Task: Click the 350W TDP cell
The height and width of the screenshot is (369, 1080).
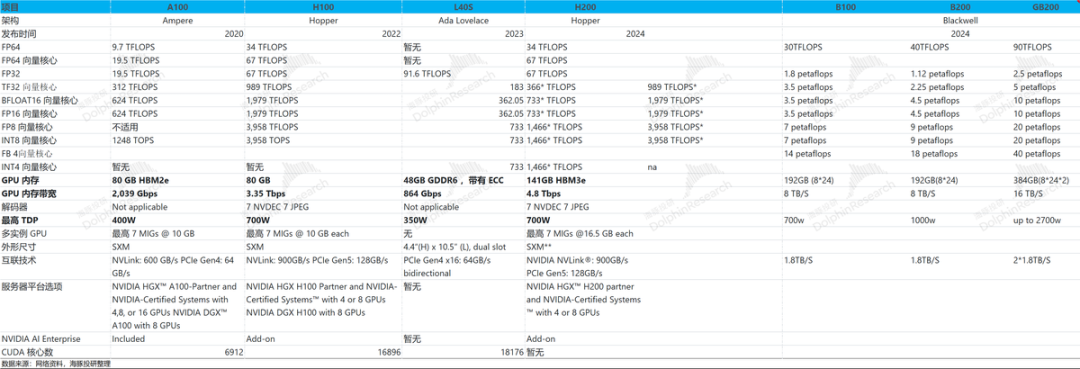Action: coord(415,220)
